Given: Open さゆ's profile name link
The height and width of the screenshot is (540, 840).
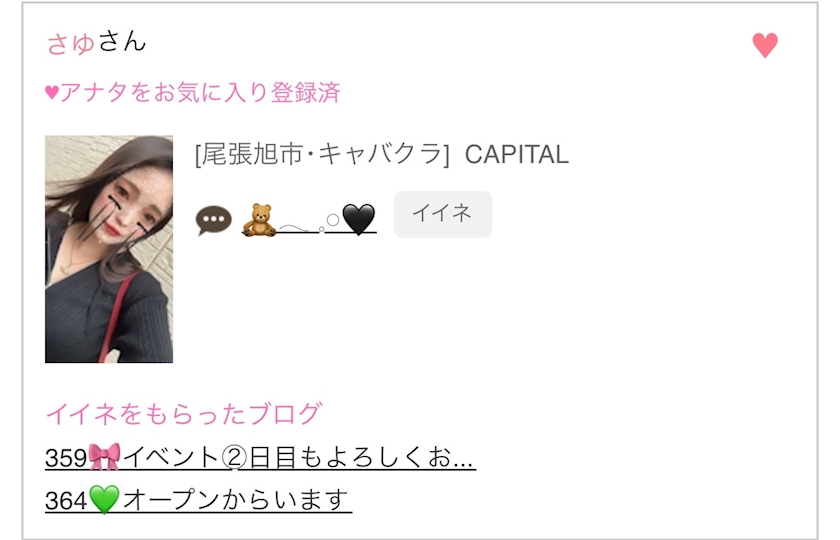Looking at the screenshot, I should click(x=71, y=43).
